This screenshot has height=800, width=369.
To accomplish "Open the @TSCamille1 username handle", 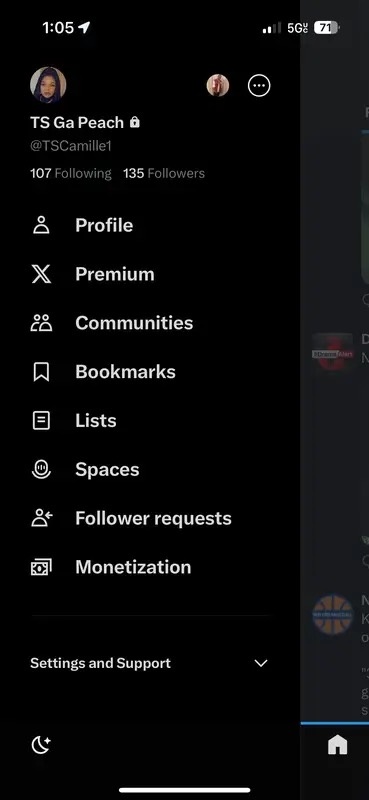I will pos(71,146).
